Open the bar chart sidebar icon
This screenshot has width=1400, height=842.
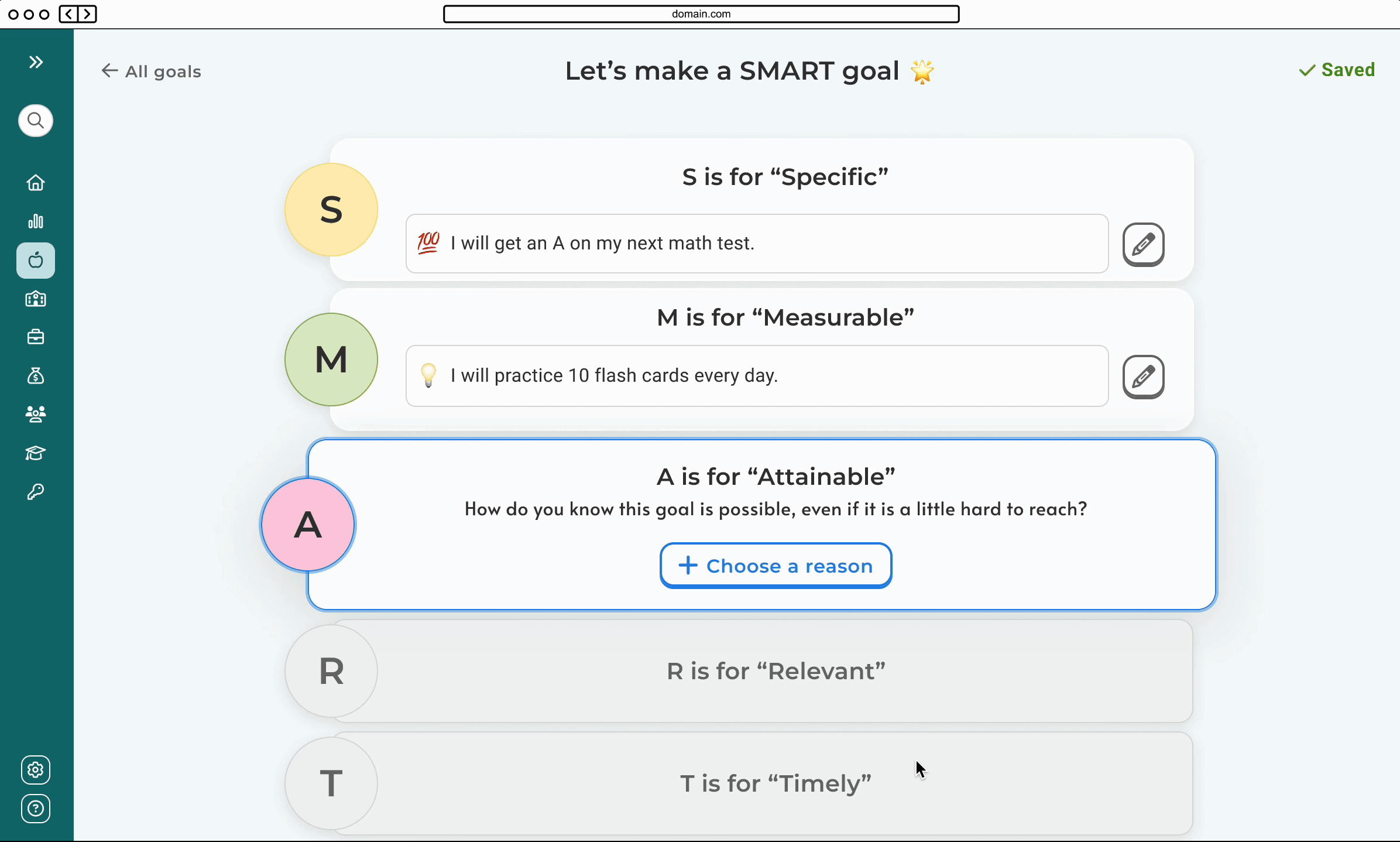pos(36,221)
